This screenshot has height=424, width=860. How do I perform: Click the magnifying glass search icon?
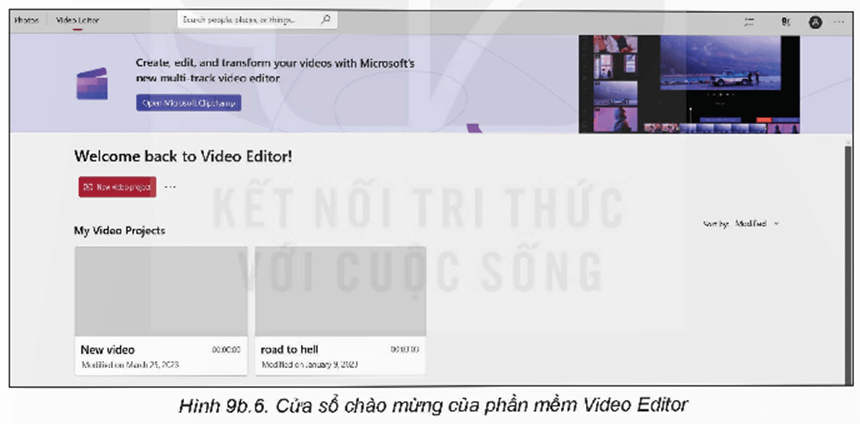[325, 20]
